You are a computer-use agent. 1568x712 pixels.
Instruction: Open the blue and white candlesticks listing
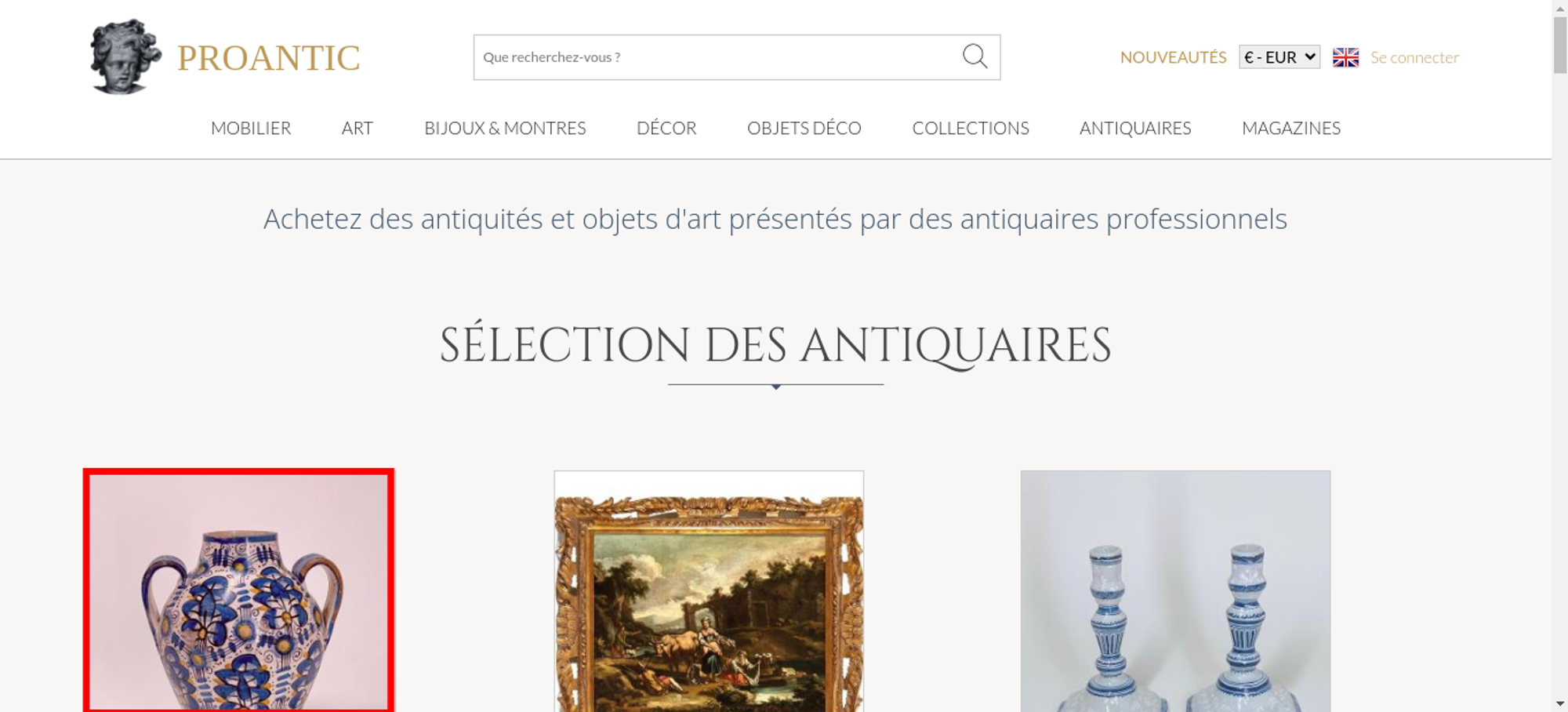tap(1175, 591)
